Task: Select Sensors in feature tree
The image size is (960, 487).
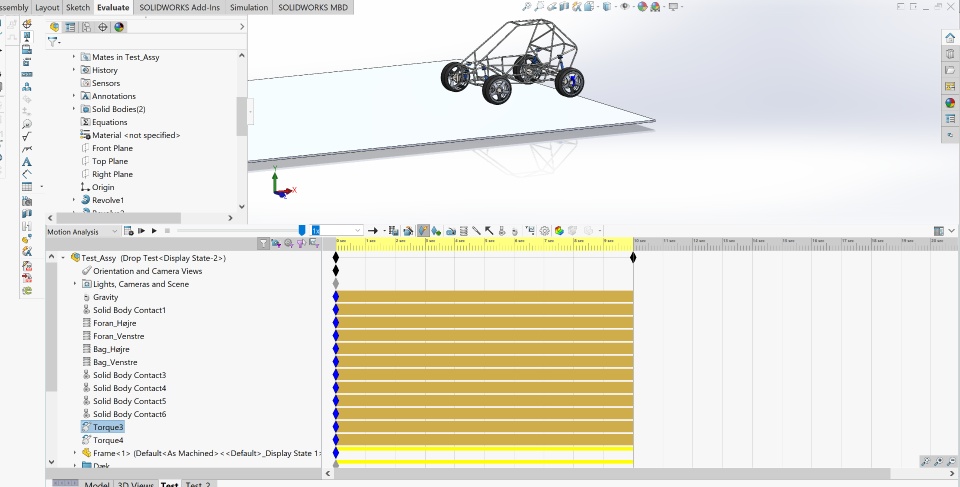Action: click(x=105, y=83)
